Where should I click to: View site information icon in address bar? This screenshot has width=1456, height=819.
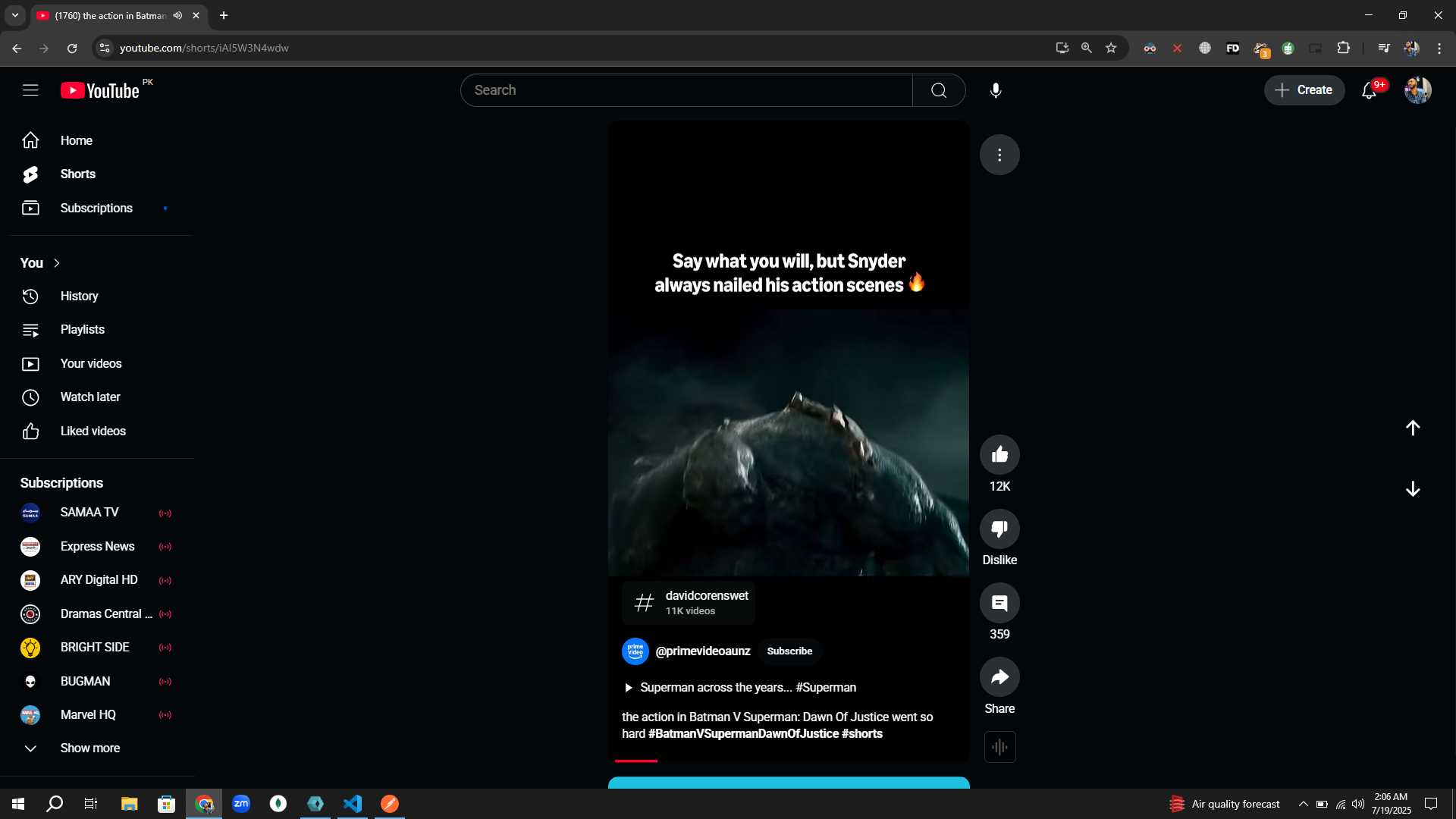pyautogui.click(x=105, y=48)
